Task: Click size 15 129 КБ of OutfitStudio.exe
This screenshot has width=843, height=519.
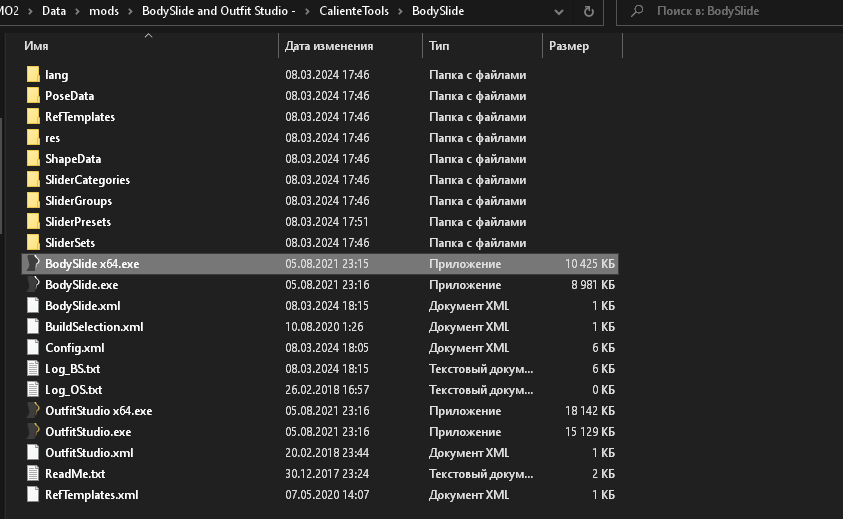Action: (x=590, y=431)
